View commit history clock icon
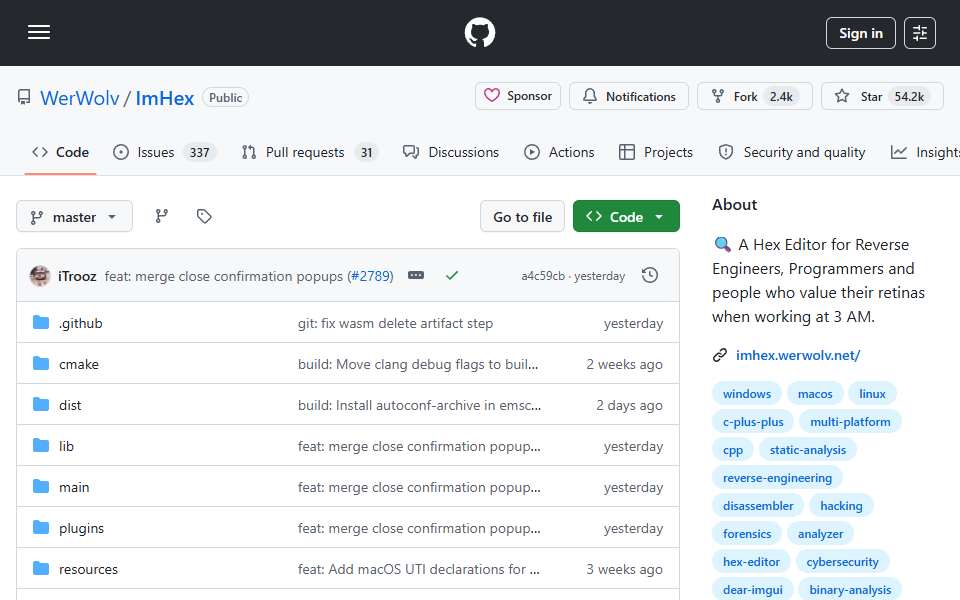This screenshot has width=960, height=600. (x=650, y=276)
